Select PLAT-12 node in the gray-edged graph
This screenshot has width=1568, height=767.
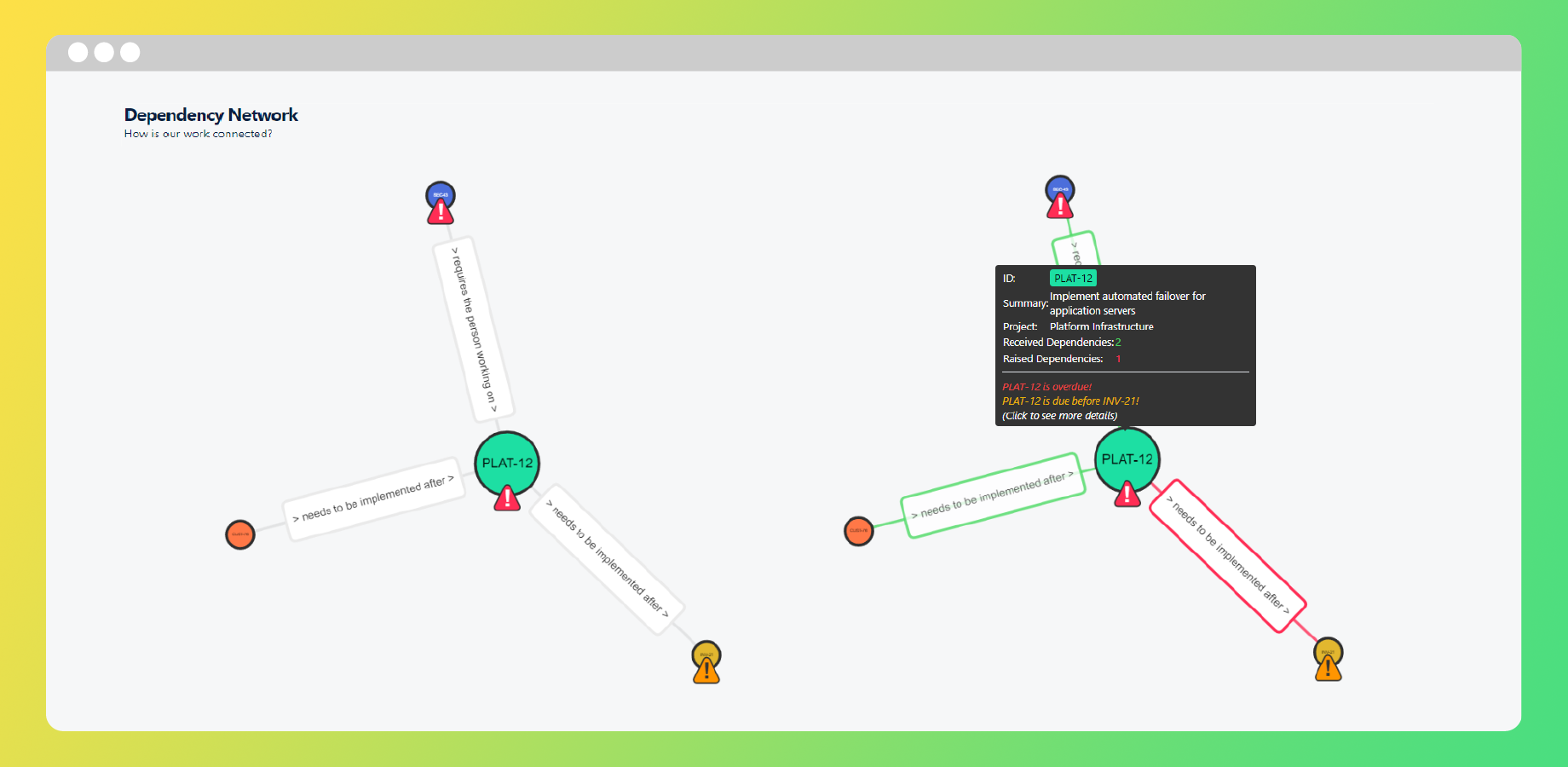(507, 464)
